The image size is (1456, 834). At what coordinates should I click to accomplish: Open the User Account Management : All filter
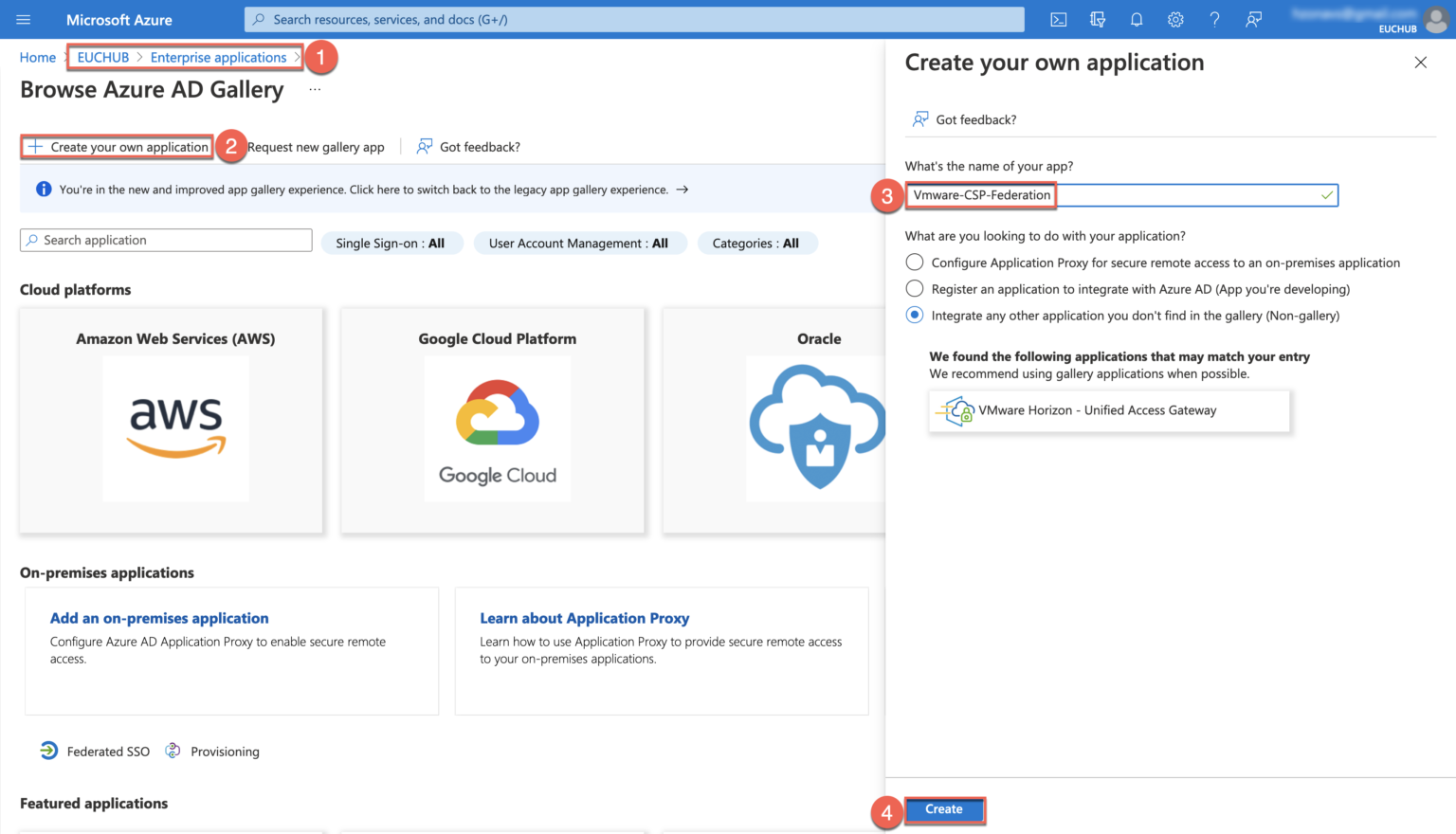578,244
